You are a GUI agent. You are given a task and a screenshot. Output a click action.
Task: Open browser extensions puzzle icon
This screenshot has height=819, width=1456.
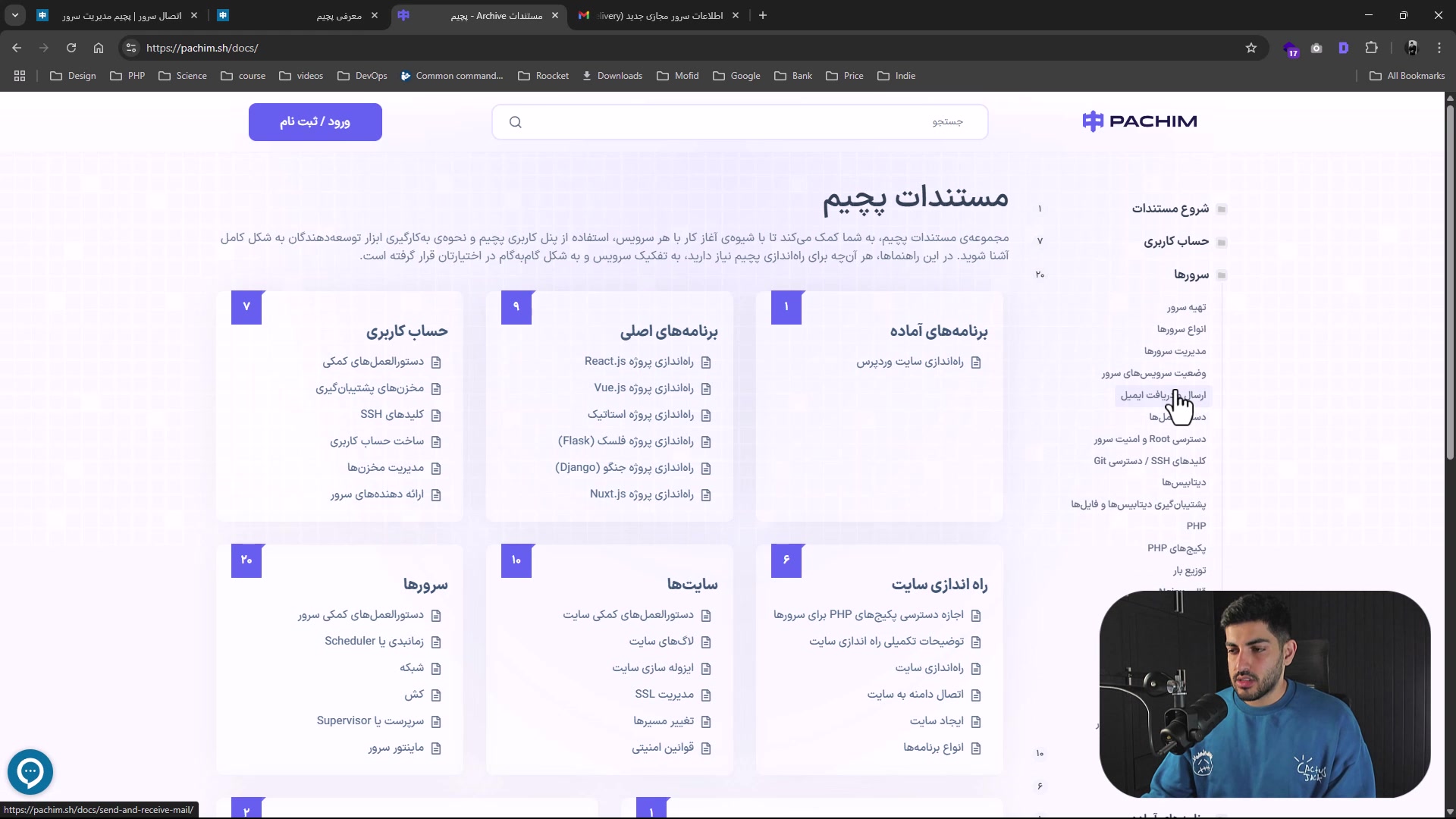tap(1371, 48)
